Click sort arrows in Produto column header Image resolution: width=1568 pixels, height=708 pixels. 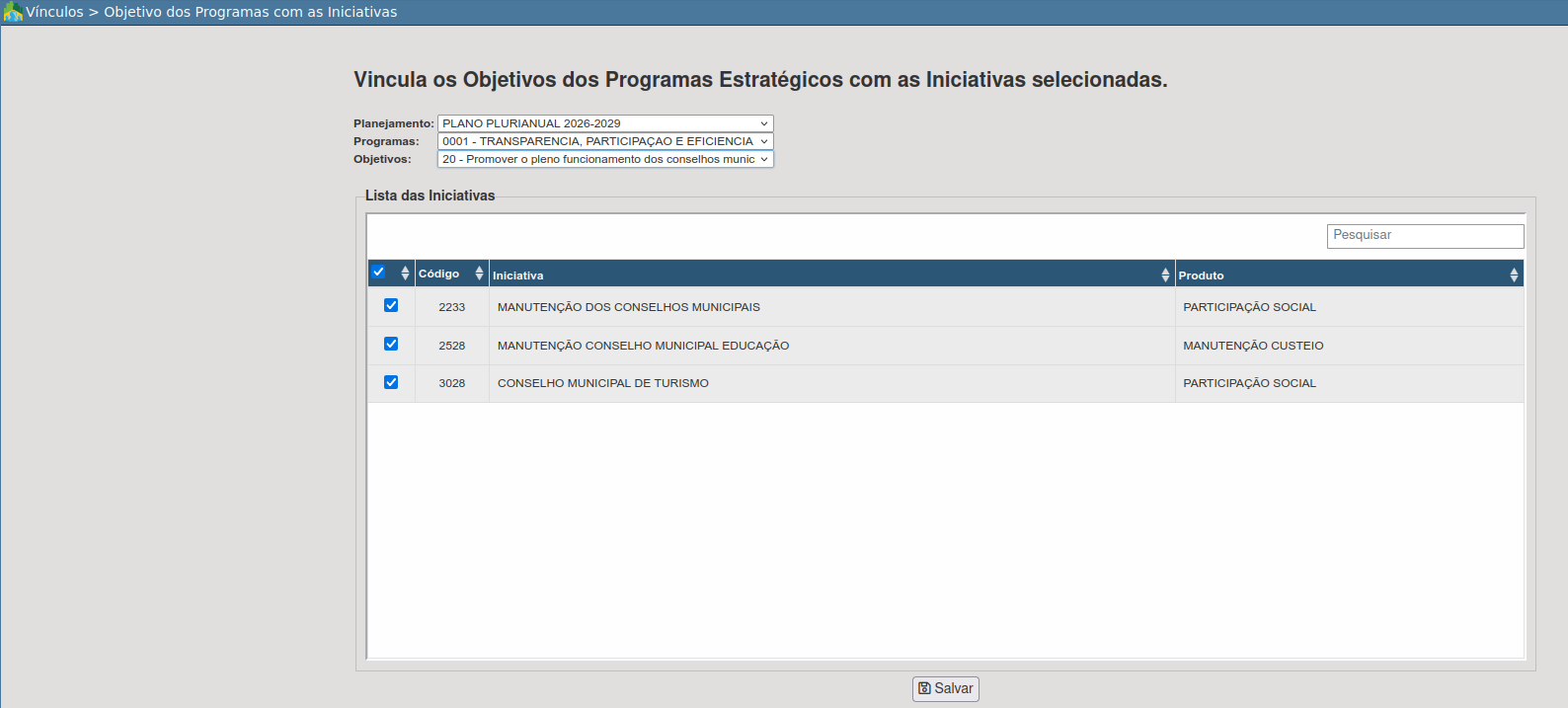coord(1514,275)
